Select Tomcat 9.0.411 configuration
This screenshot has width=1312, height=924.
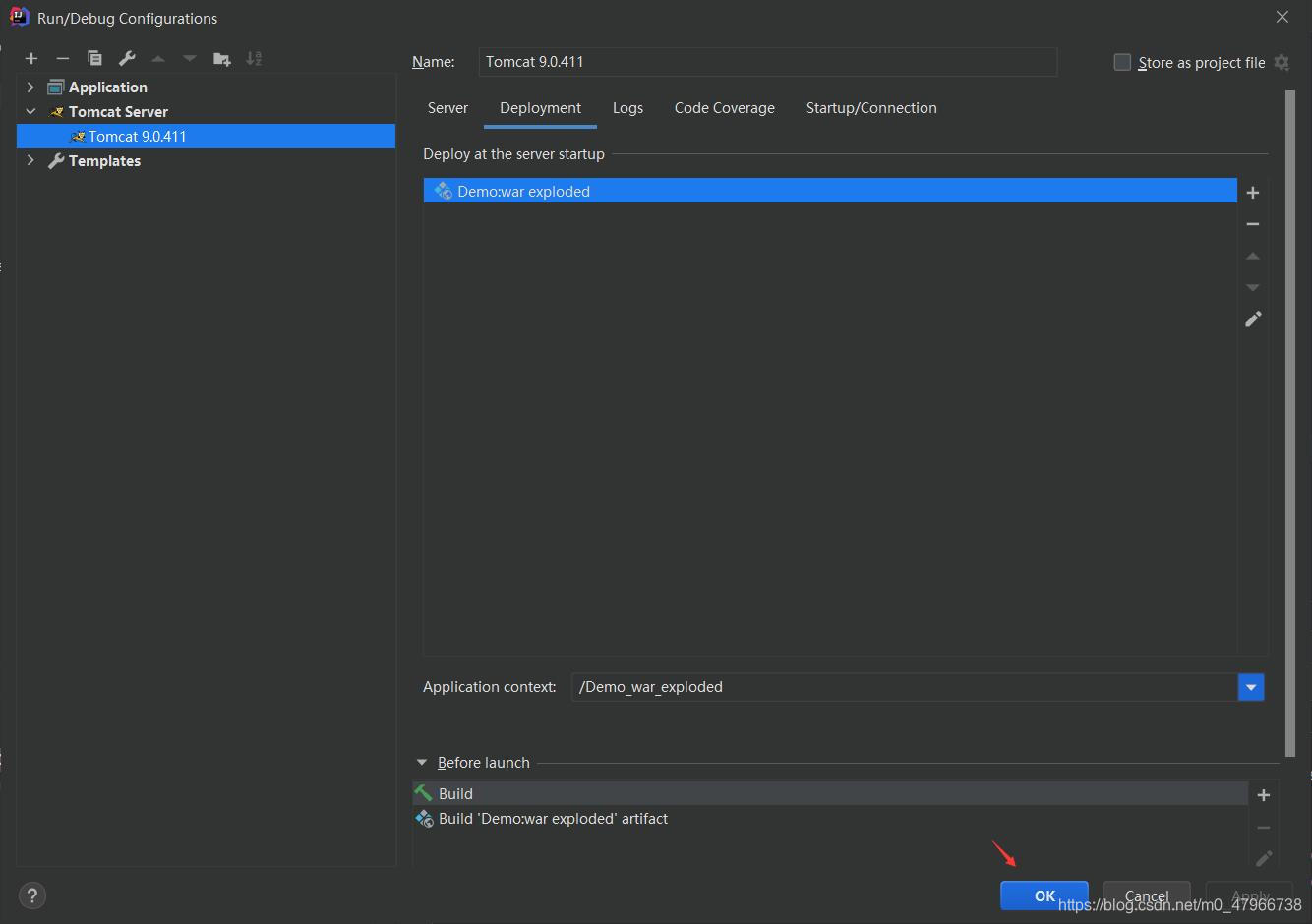[206, 137]
